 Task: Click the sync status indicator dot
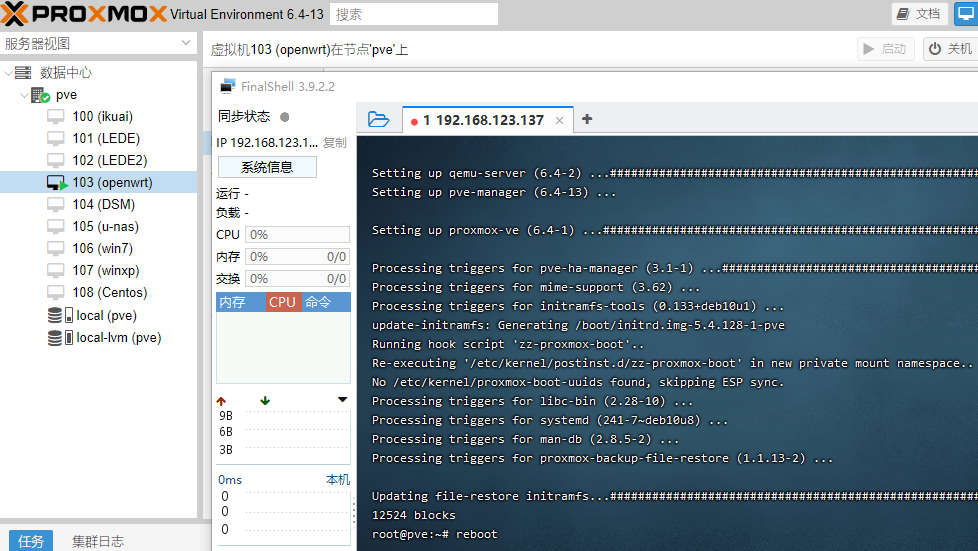point(285,117)
